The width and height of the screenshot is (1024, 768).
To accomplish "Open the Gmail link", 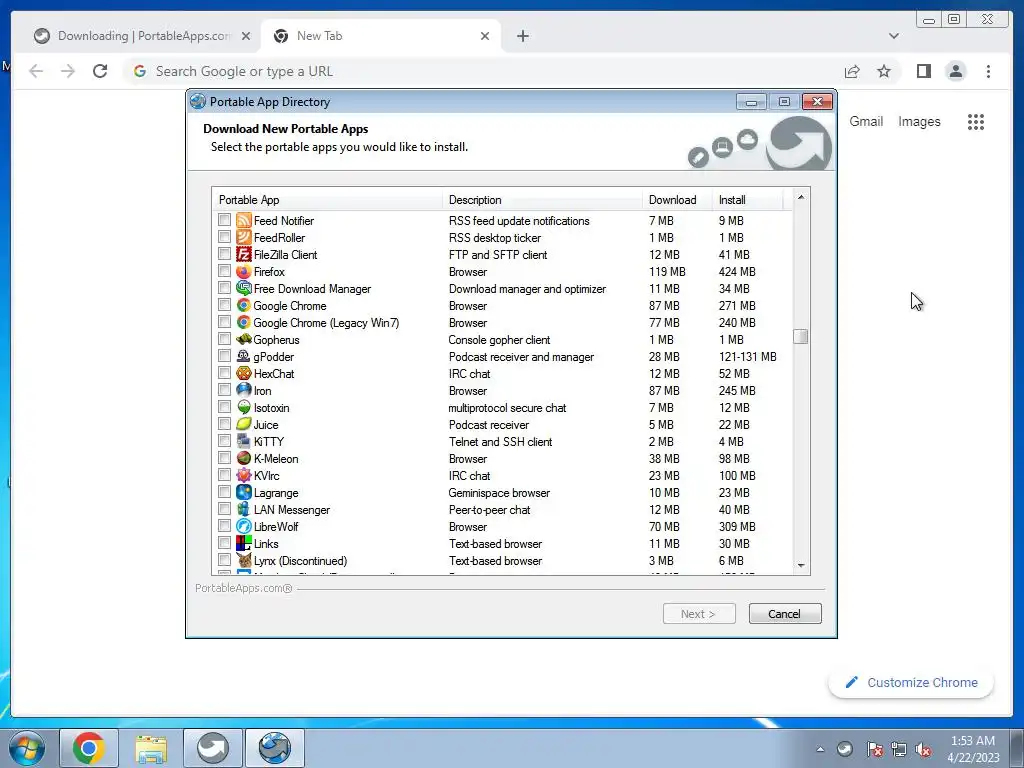I will pos(866,121).
